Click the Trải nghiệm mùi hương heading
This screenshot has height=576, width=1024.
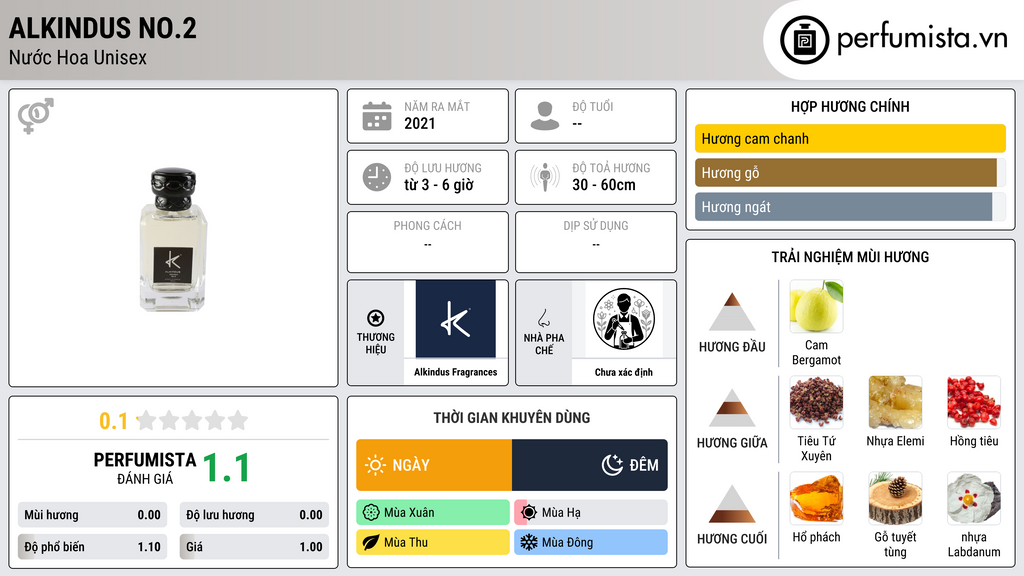(850, 257)
